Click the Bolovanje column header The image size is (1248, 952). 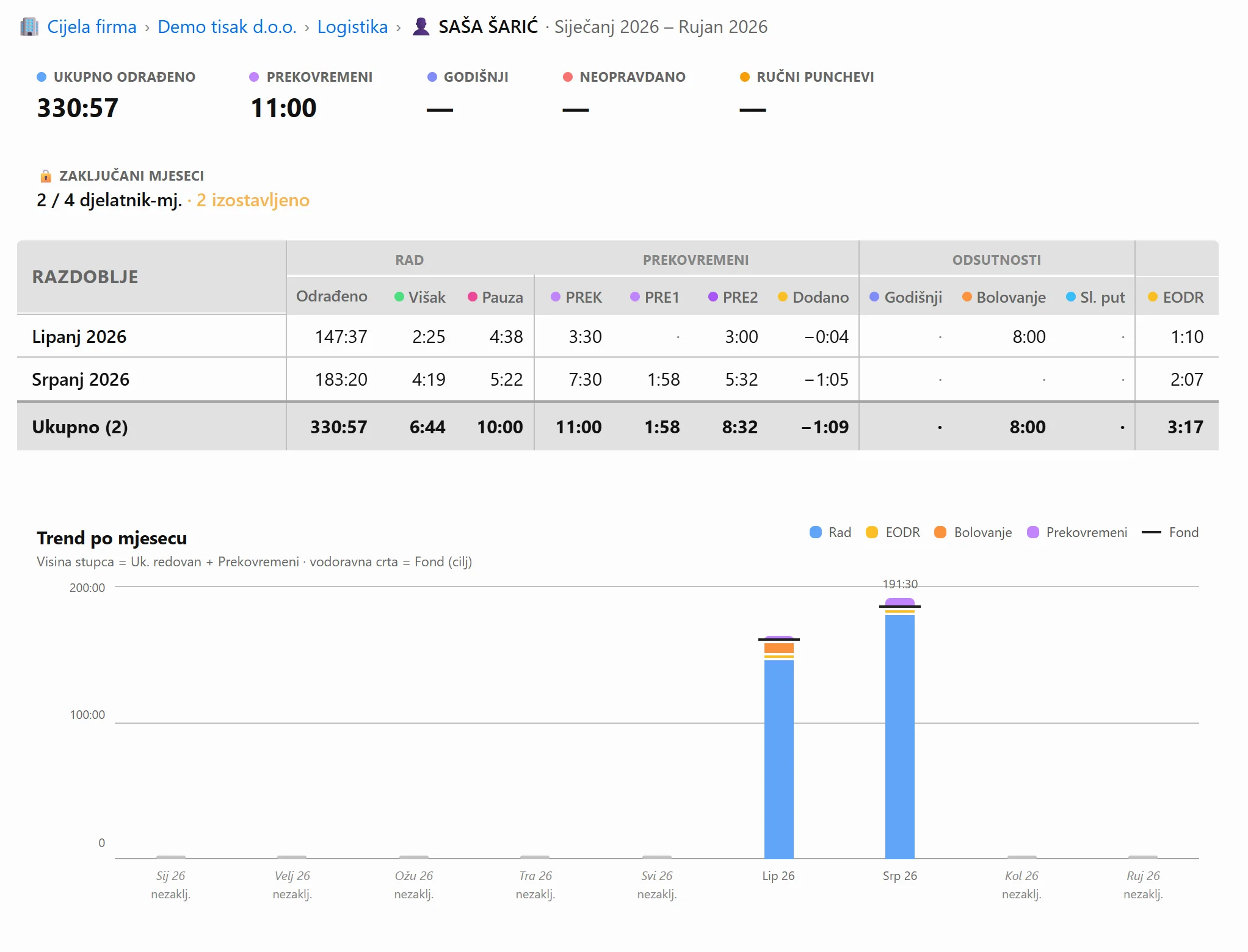1004,297
